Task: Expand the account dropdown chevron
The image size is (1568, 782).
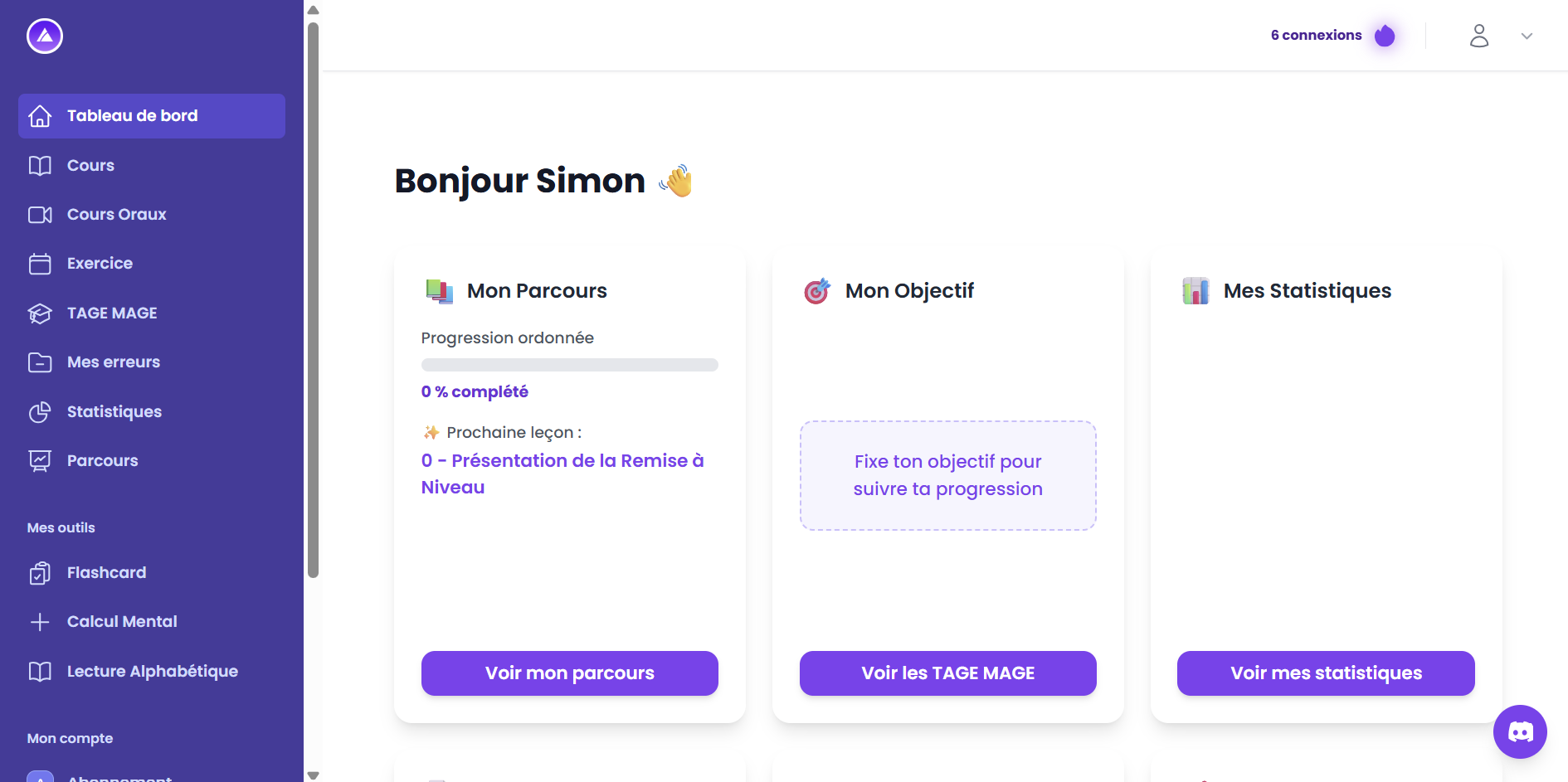Action: coord(1527,36)
